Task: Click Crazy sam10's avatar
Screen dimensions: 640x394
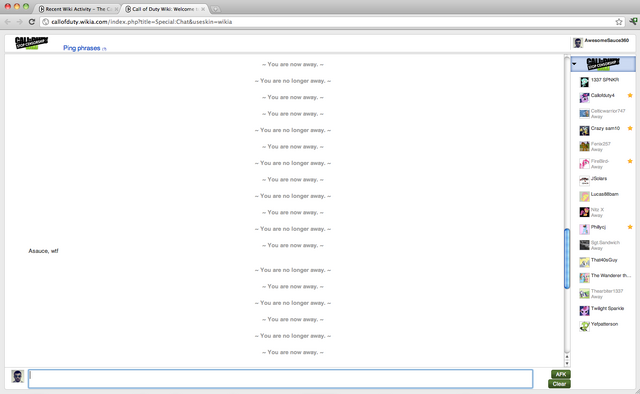Action: click(584, 131)
